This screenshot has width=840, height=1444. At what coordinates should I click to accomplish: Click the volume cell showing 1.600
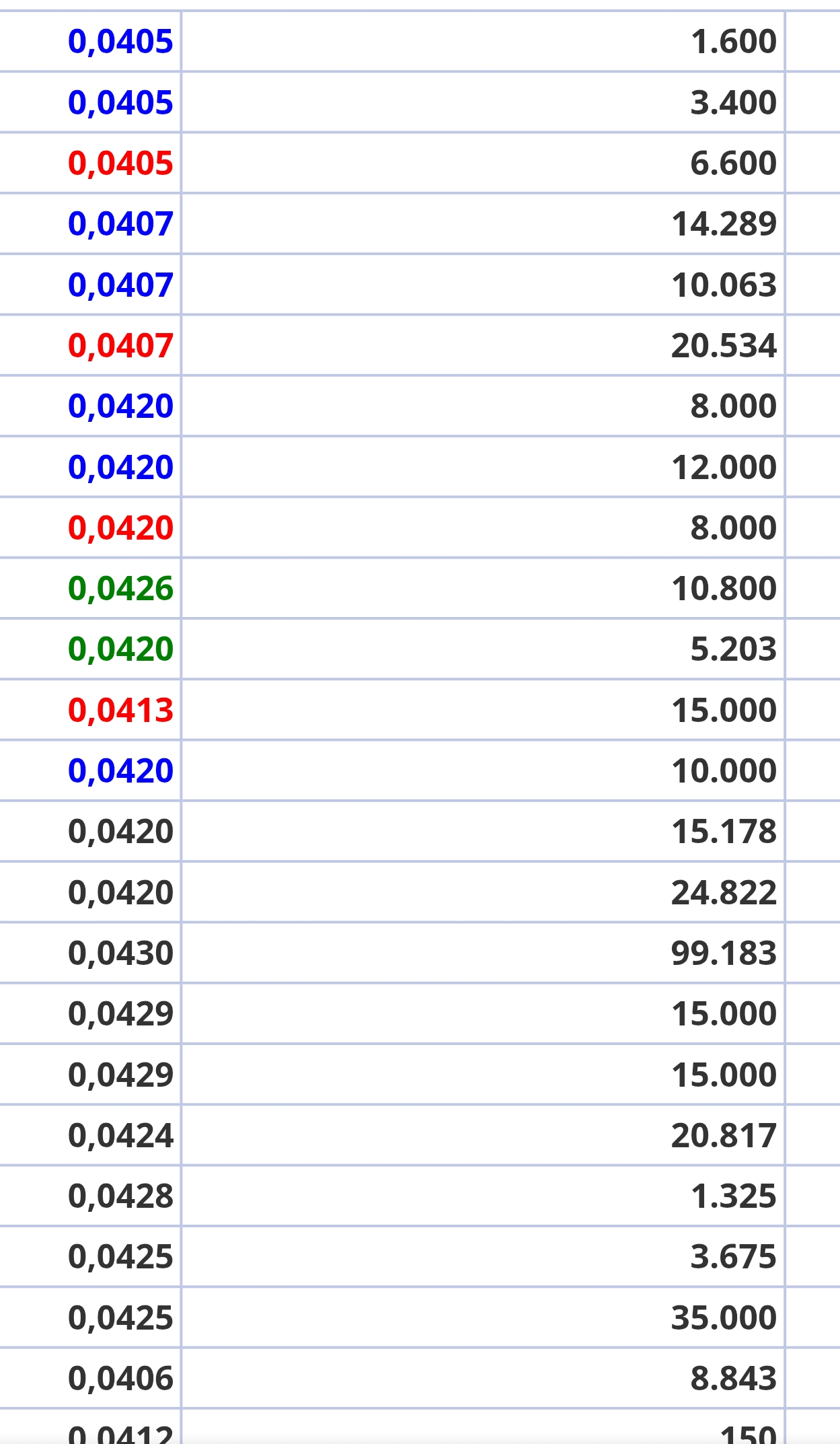point(733,42)
